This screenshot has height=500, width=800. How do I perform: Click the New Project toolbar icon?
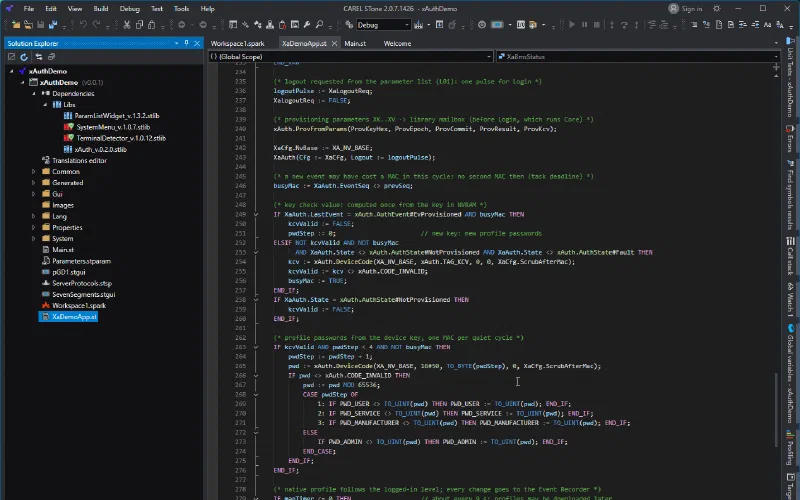[x=16, y=24]
